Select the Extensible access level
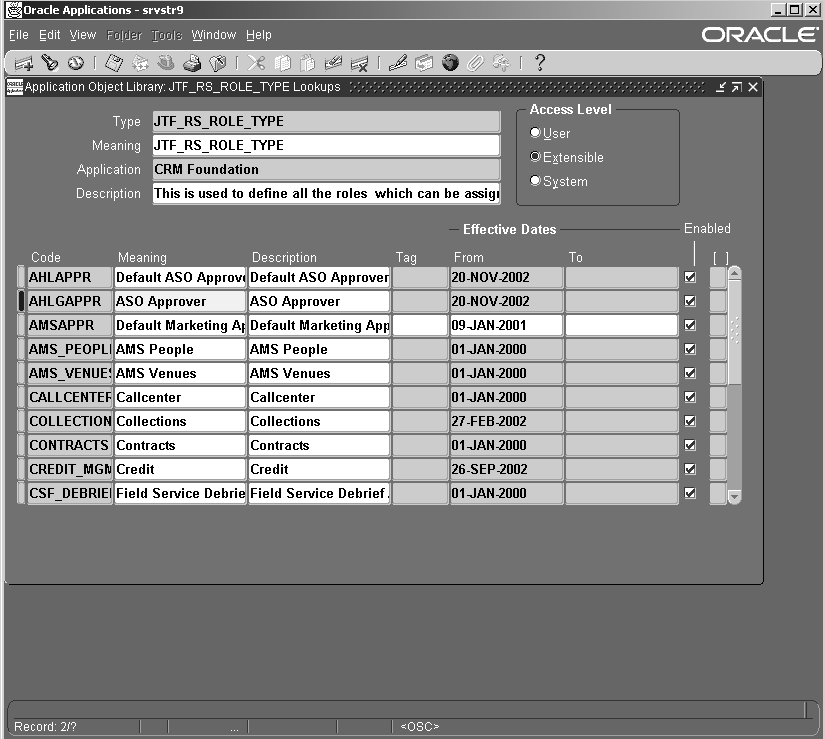Viewport: 825px width, 739px height. coord(535,157)
